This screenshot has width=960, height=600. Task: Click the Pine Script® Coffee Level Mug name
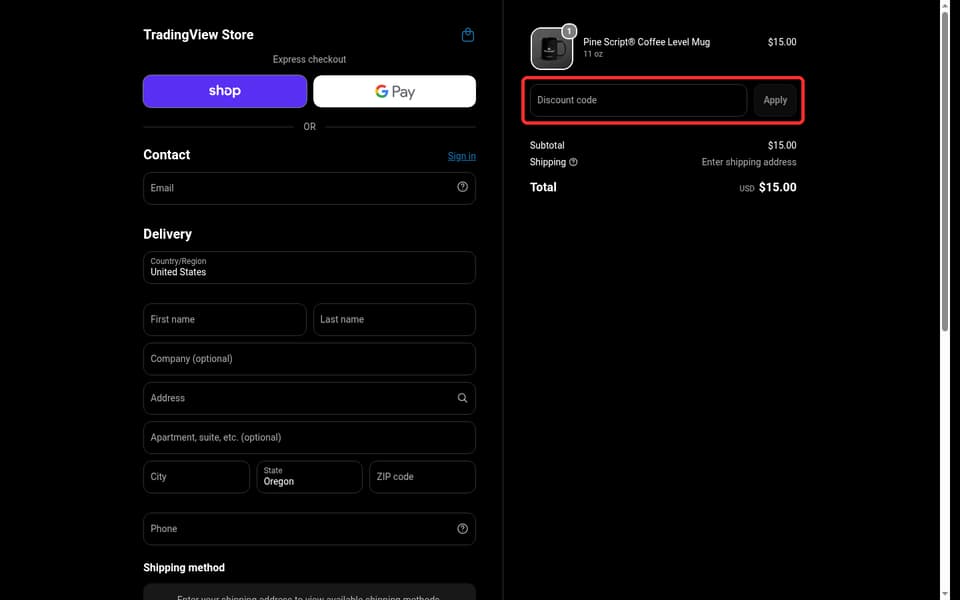click(647, 42)
